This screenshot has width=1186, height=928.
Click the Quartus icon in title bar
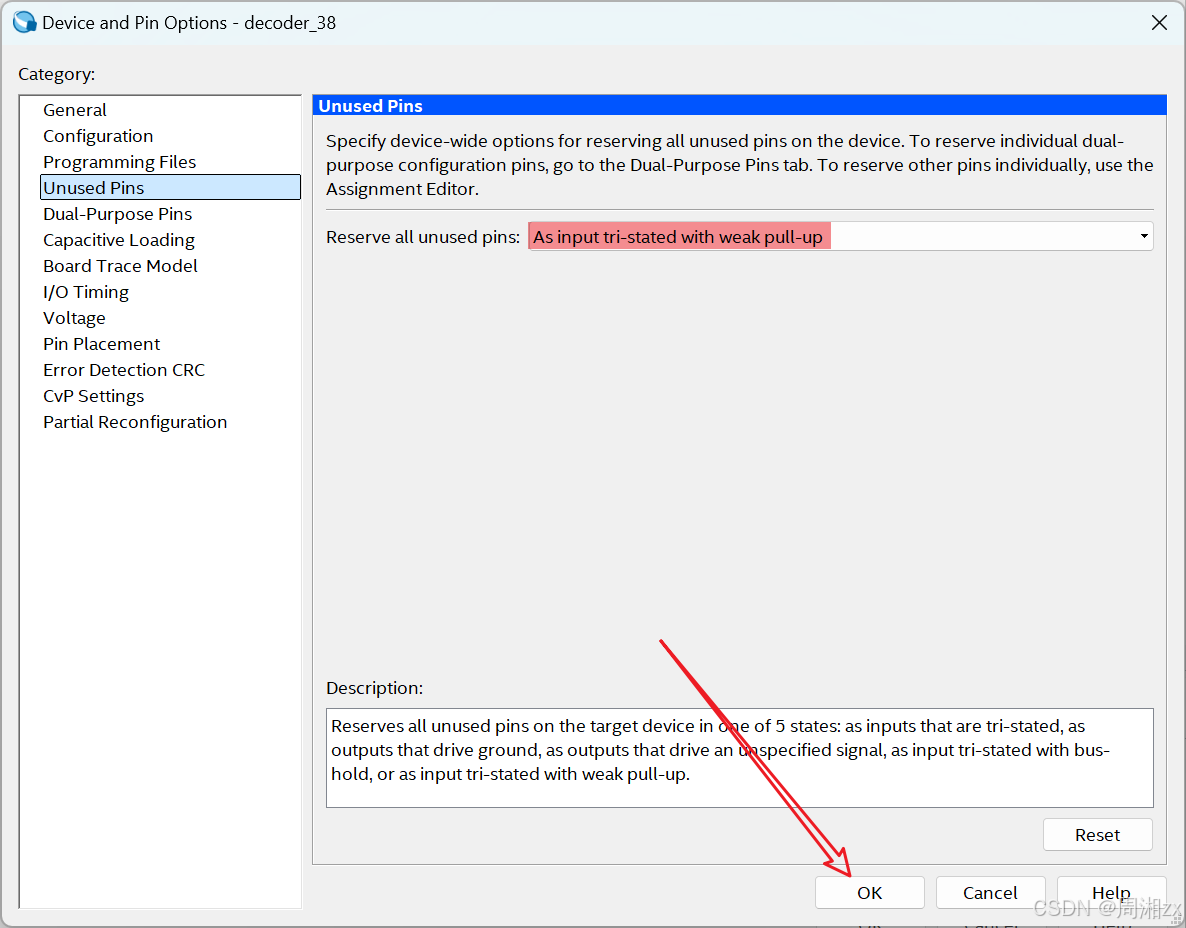point(24,23)
